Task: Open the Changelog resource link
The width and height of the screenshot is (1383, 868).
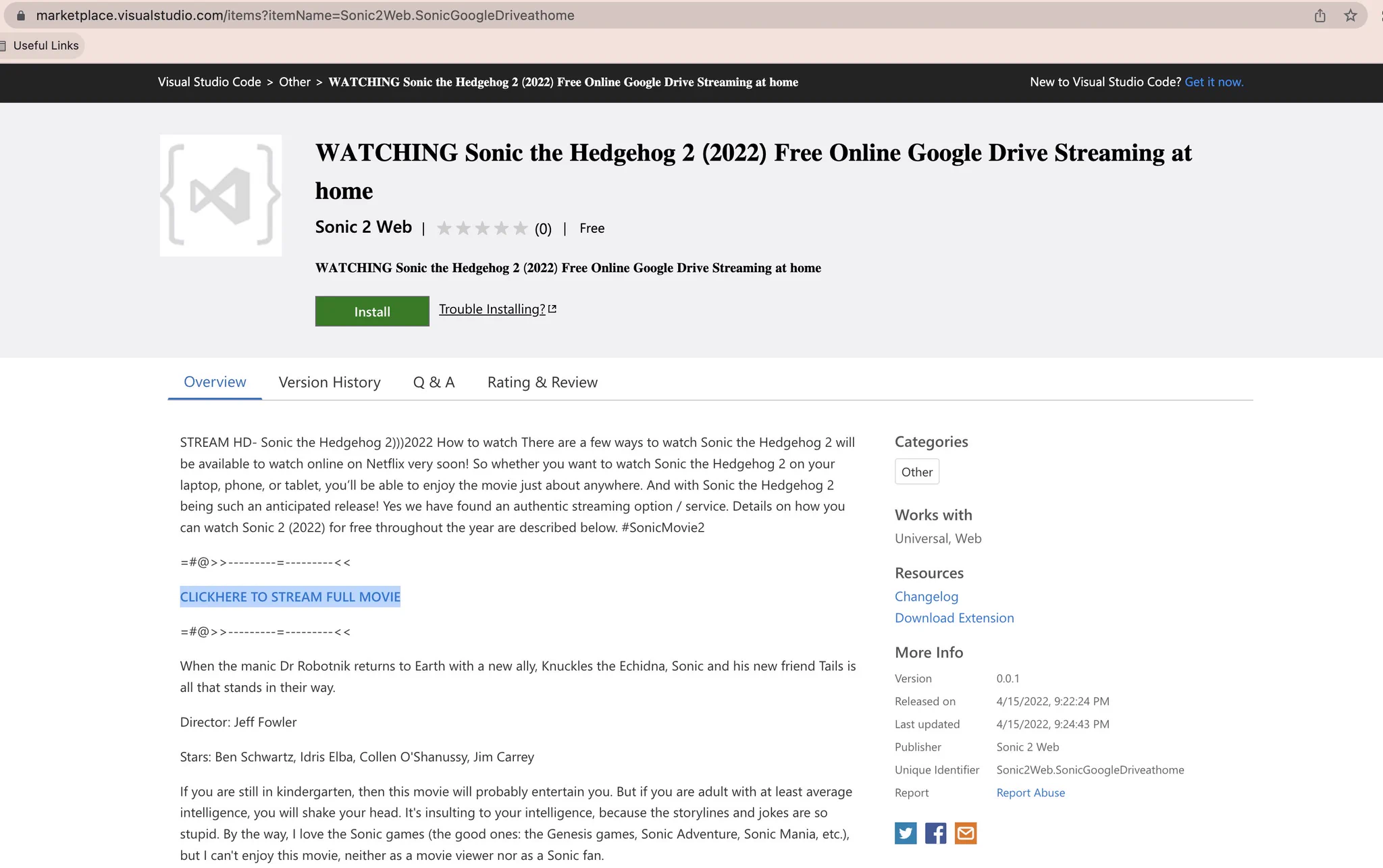Action: (927, 597)
